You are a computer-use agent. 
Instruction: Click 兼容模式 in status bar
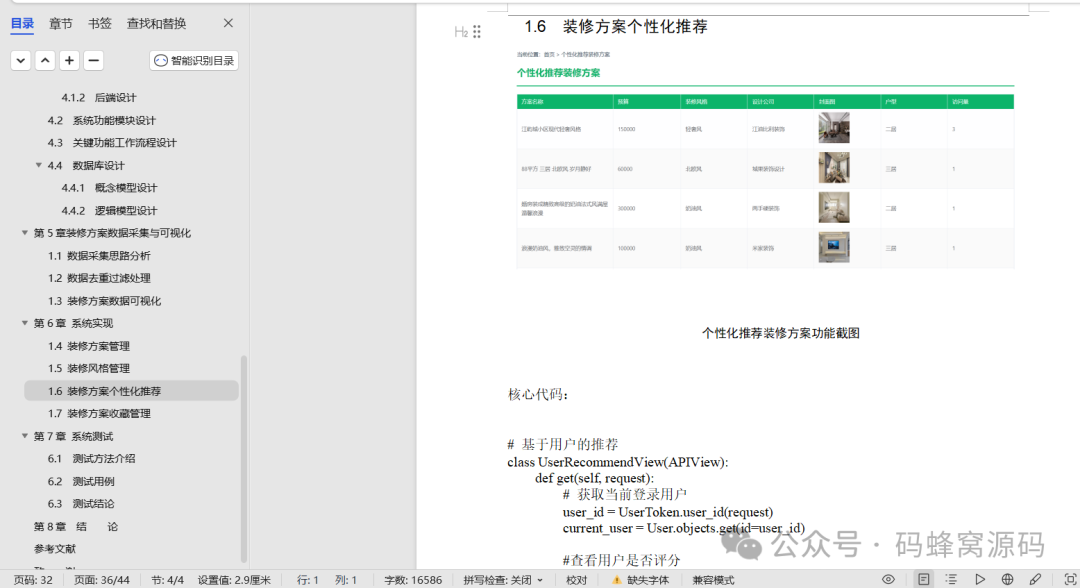713,580
